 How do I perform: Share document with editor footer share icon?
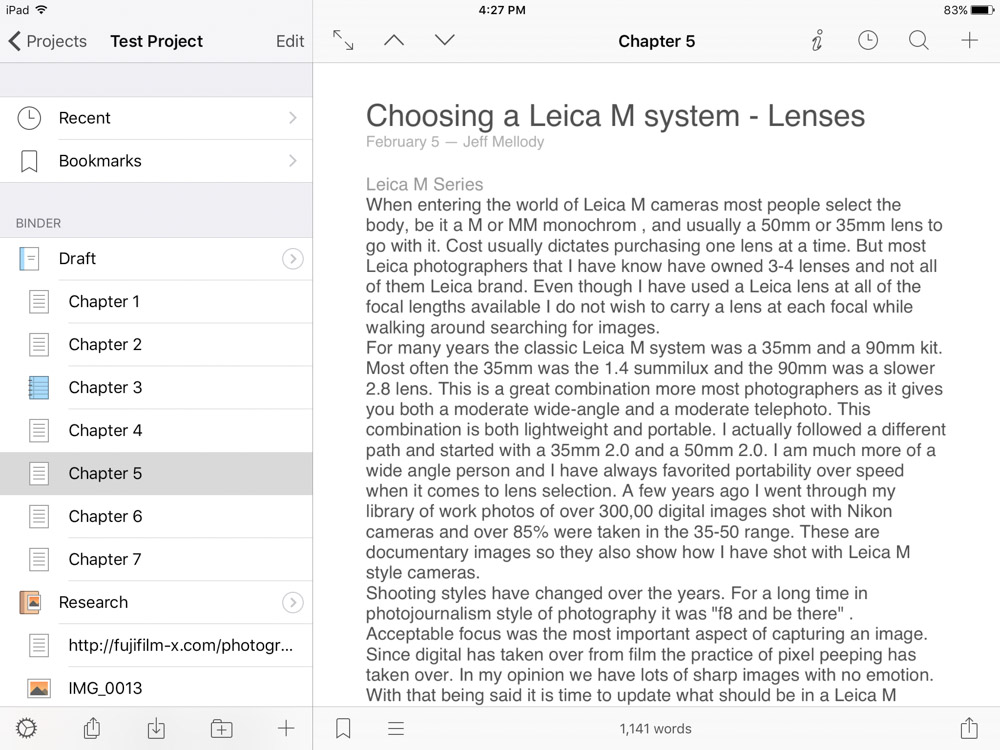click(969, 728)
